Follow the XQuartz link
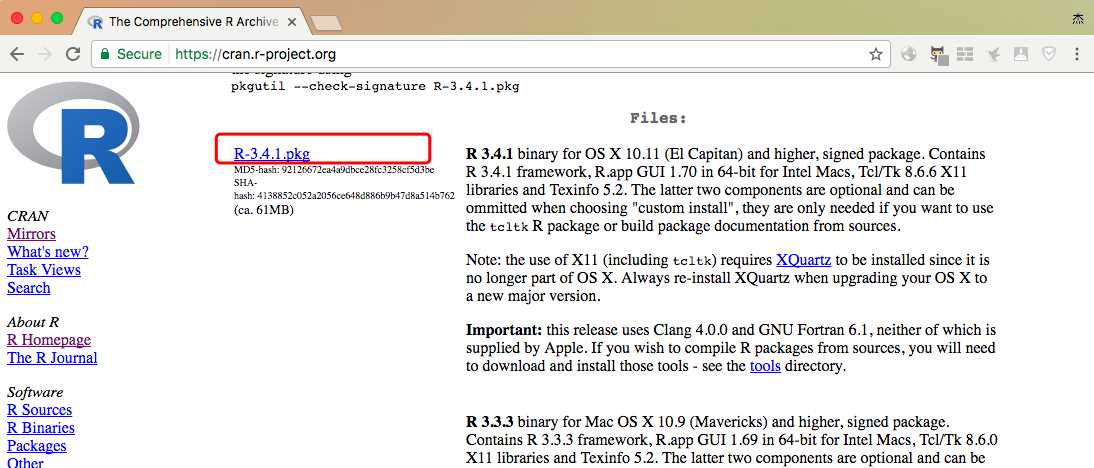The height and width of the screenshot is (468, 1094). pyautogui.click(x=803, y=261)
